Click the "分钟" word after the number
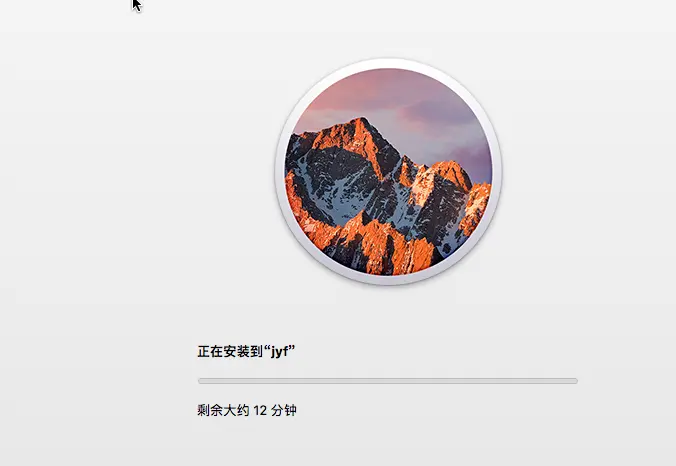The height and width of the screenshot is (466, 676). pos(284,410)
